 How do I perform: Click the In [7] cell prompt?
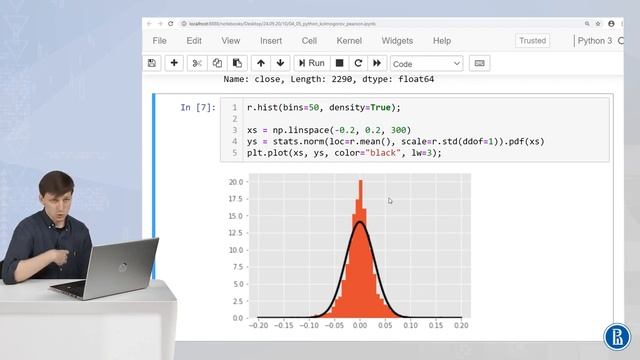point(198,107)
